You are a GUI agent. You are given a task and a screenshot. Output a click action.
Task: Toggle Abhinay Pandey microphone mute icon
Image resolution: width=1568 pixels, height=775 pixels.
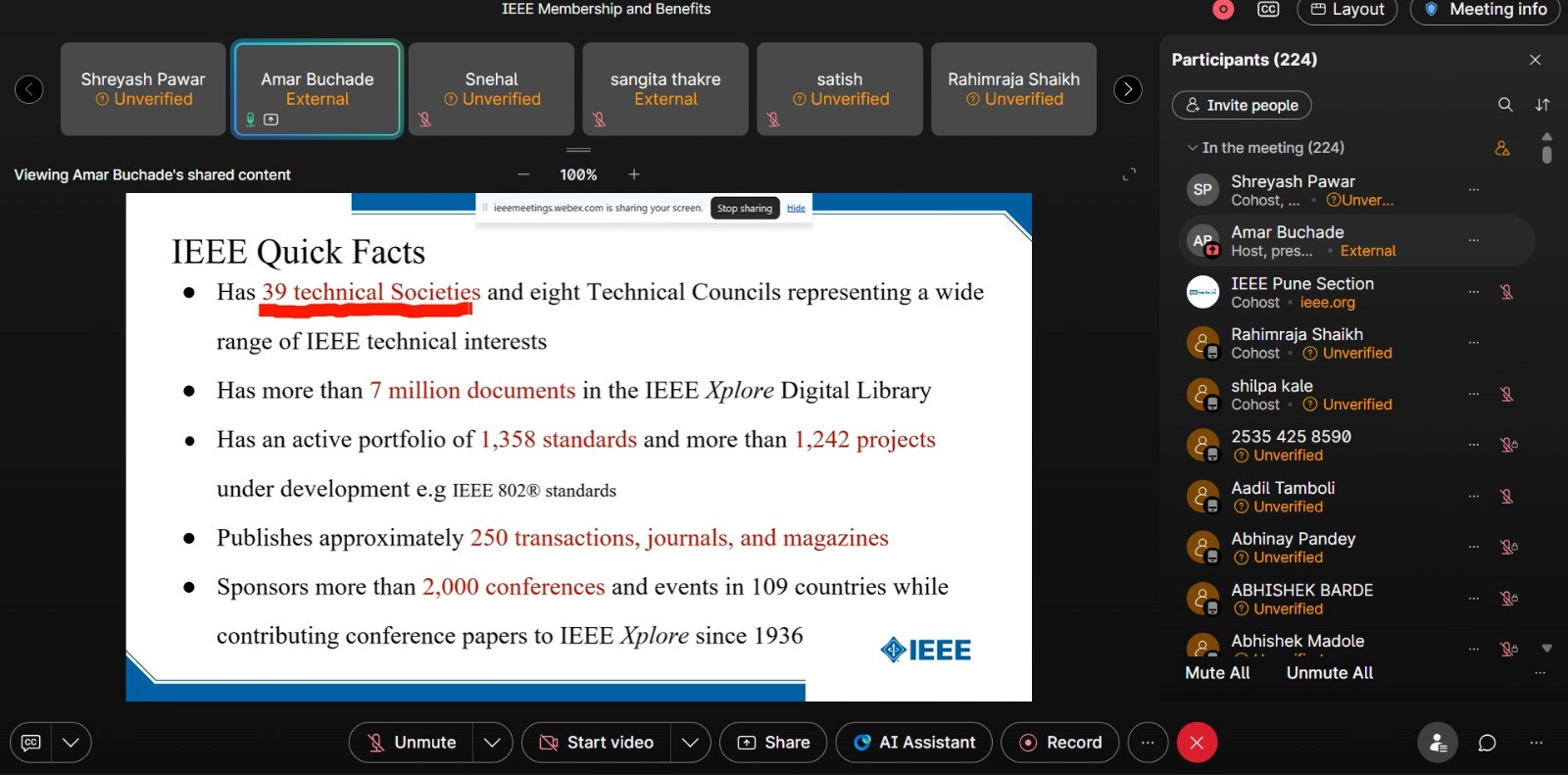pos(1509,547)
